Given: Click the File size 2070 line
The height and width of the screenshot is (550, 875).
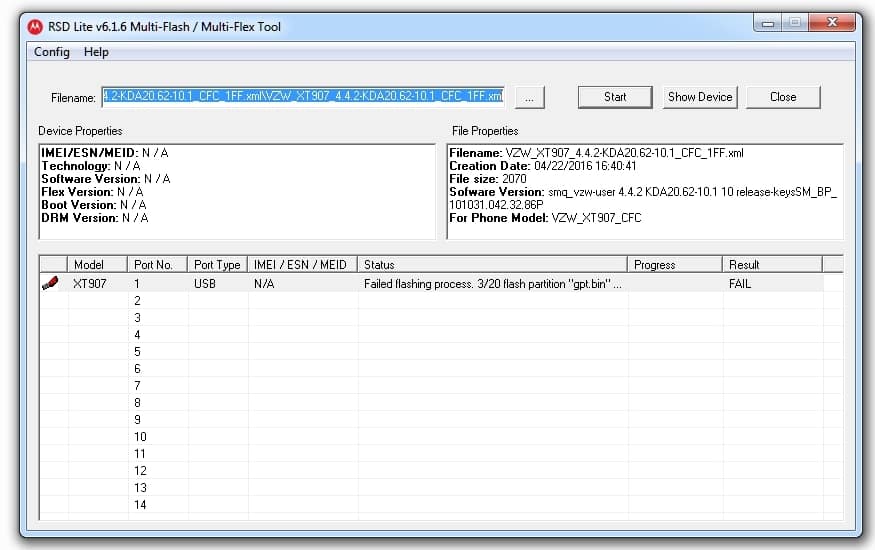Looking at the screenshot, I should point(488,178).
